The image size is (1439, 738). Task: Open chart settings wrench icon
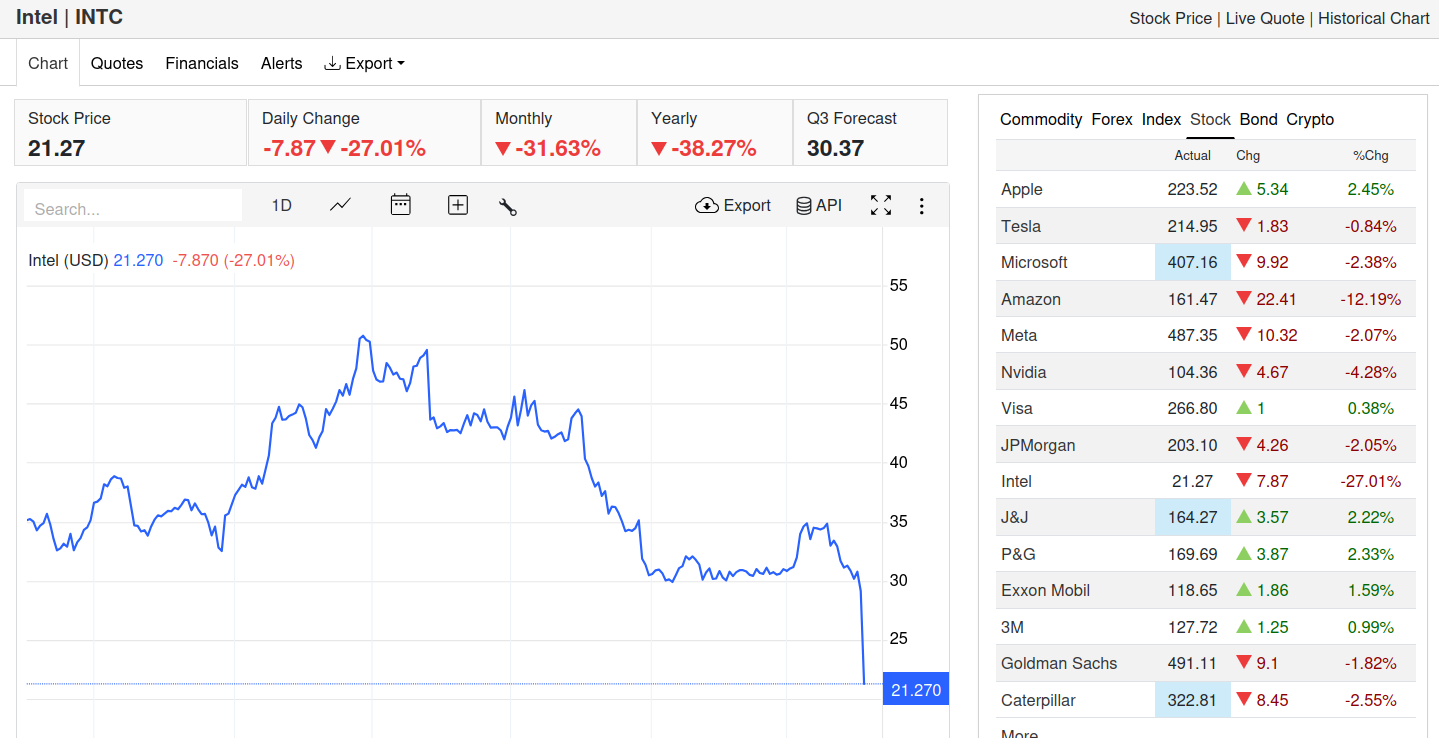pos(508,206)
